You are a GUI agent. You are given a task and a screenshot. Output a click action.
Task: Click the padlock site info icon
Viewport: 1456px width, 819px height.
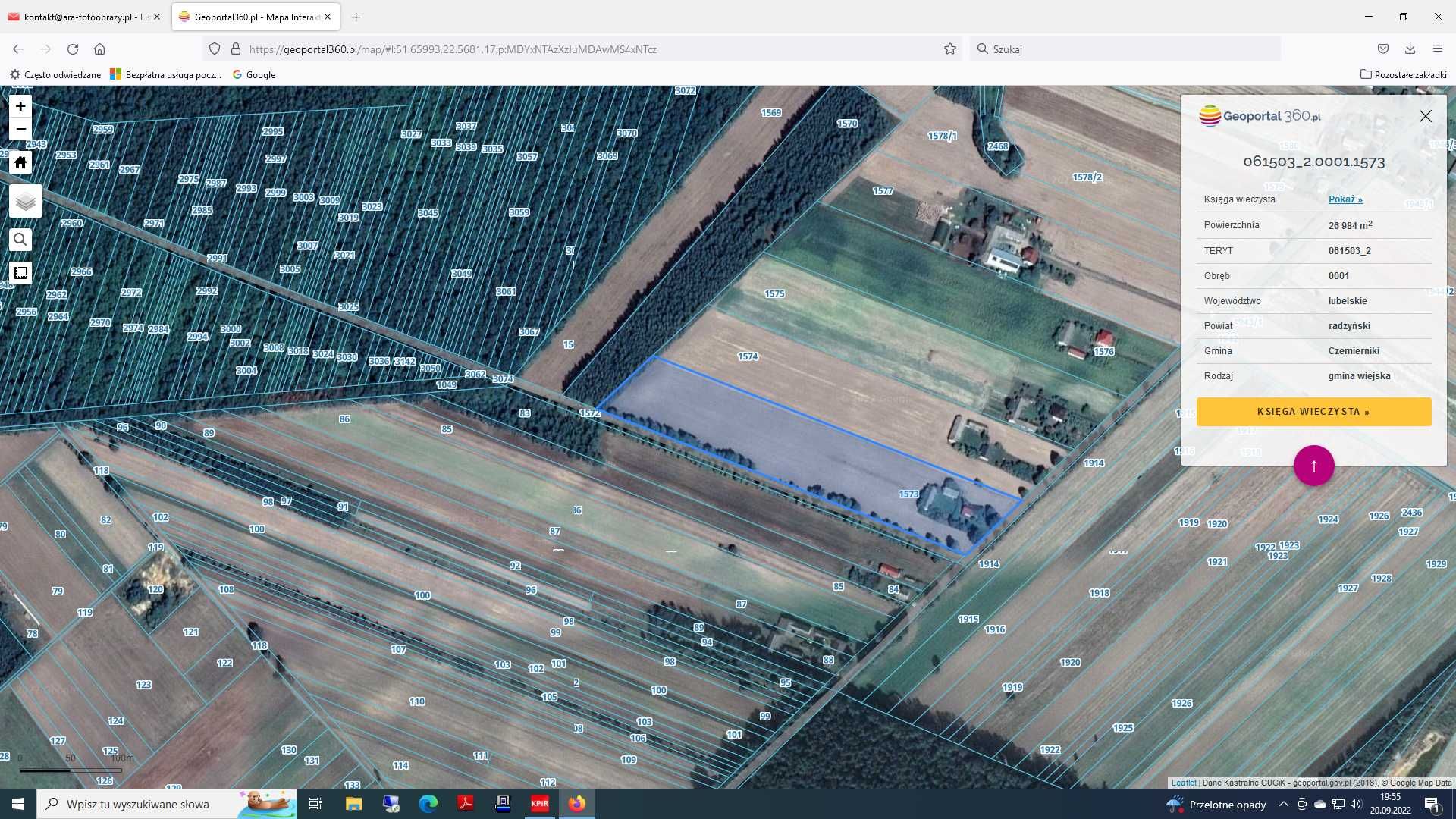coord(236,49)
